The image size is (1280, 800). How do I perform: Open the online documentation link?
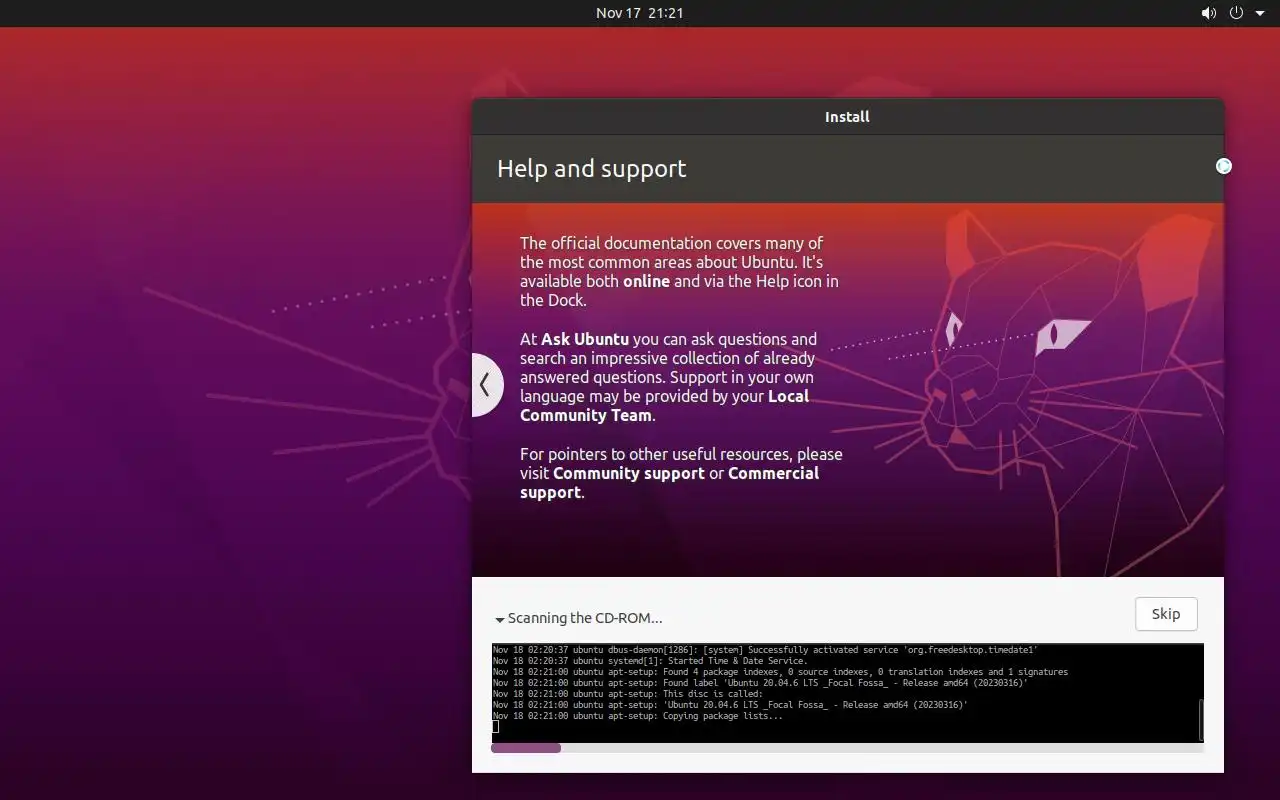[x=646, y=281]
